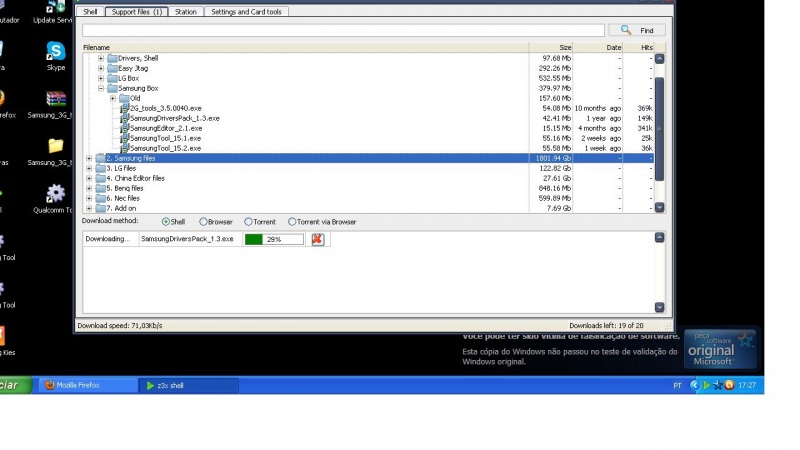Open the Update Service desktop shortcut
The width and height of the screenshot is (800, 450).
tap(56, 7)
